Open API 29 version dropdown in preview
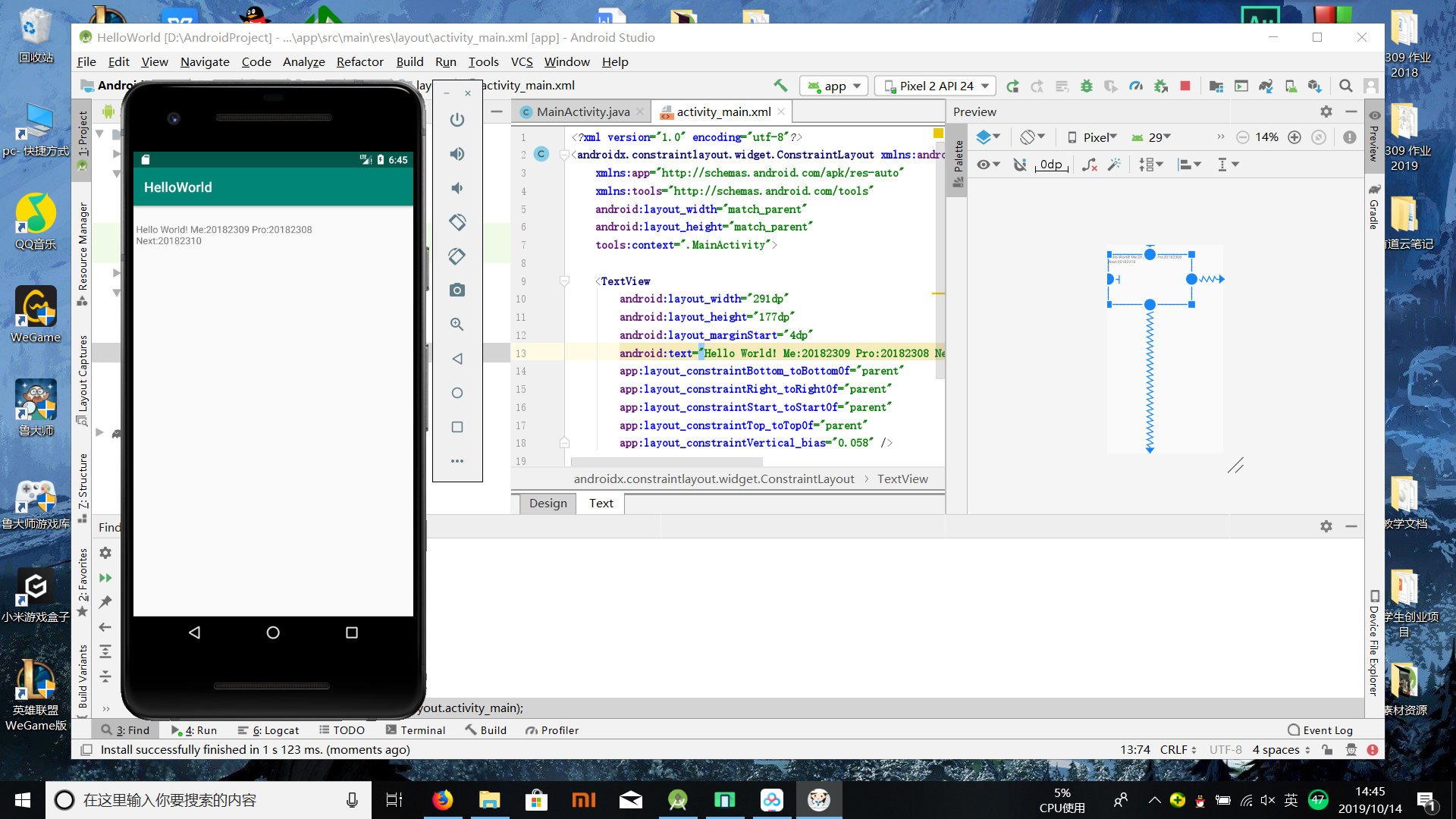1456x819 pixels. coord(1152,137)
